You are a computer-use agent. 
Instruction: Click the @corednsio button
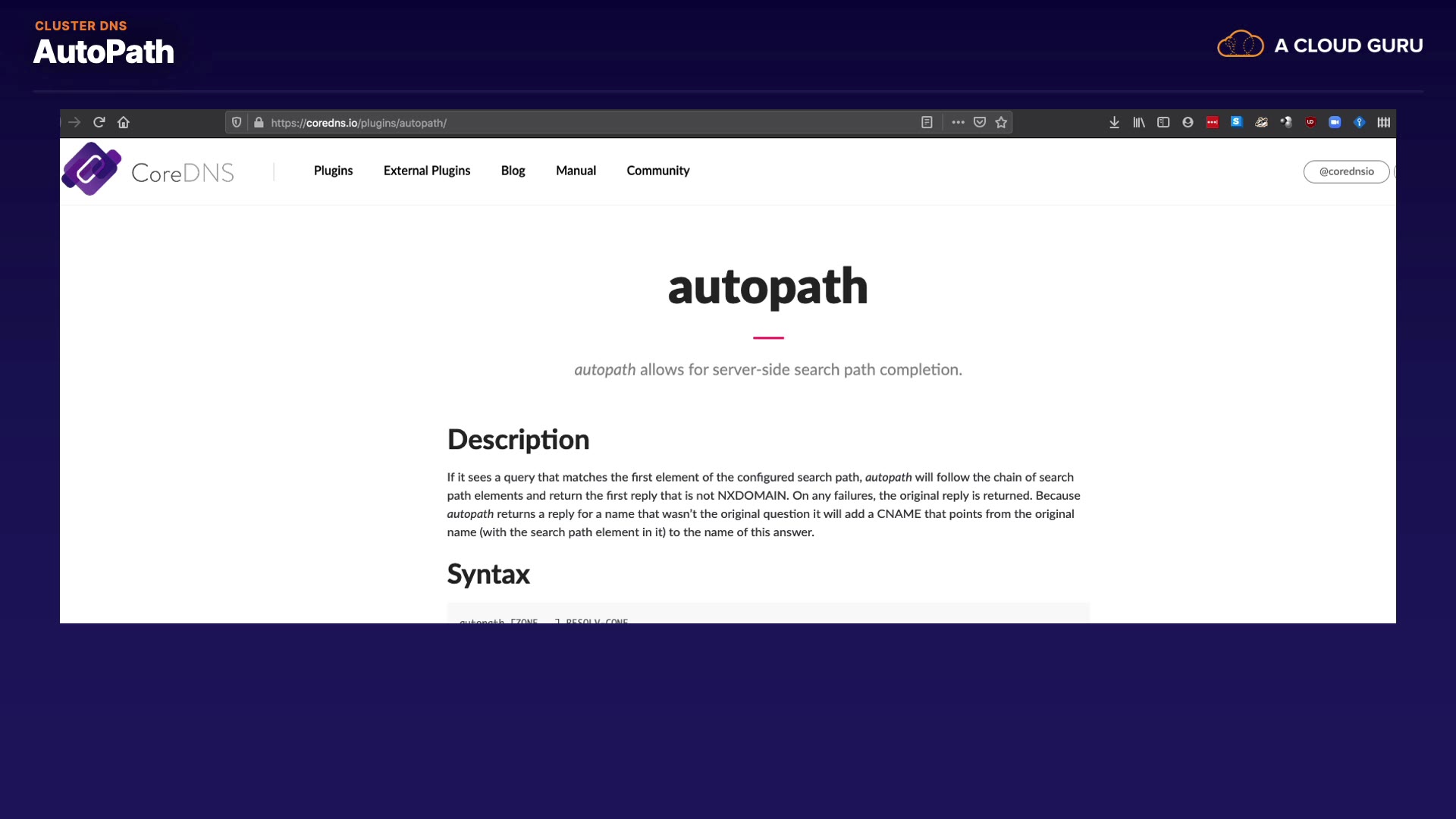(x=1346, y=171)
